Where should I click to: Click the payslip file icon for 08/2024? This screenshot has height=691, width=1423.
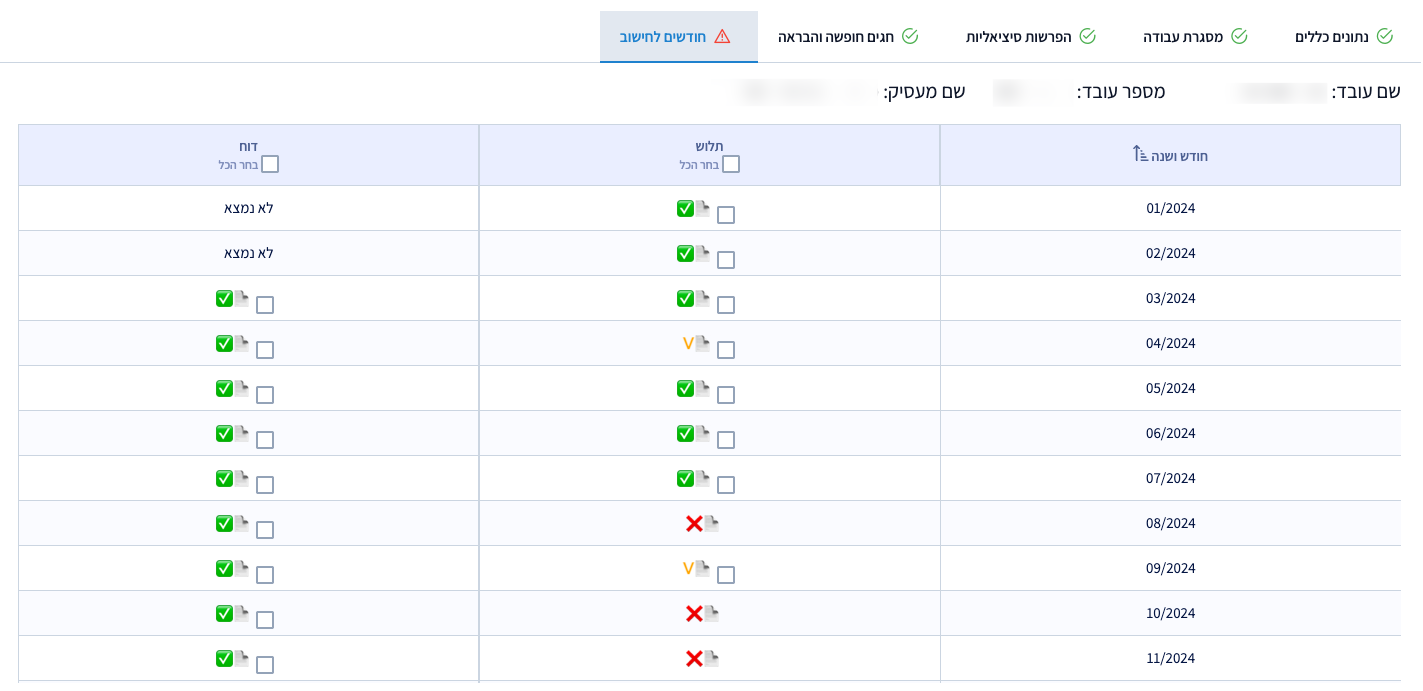711,523
